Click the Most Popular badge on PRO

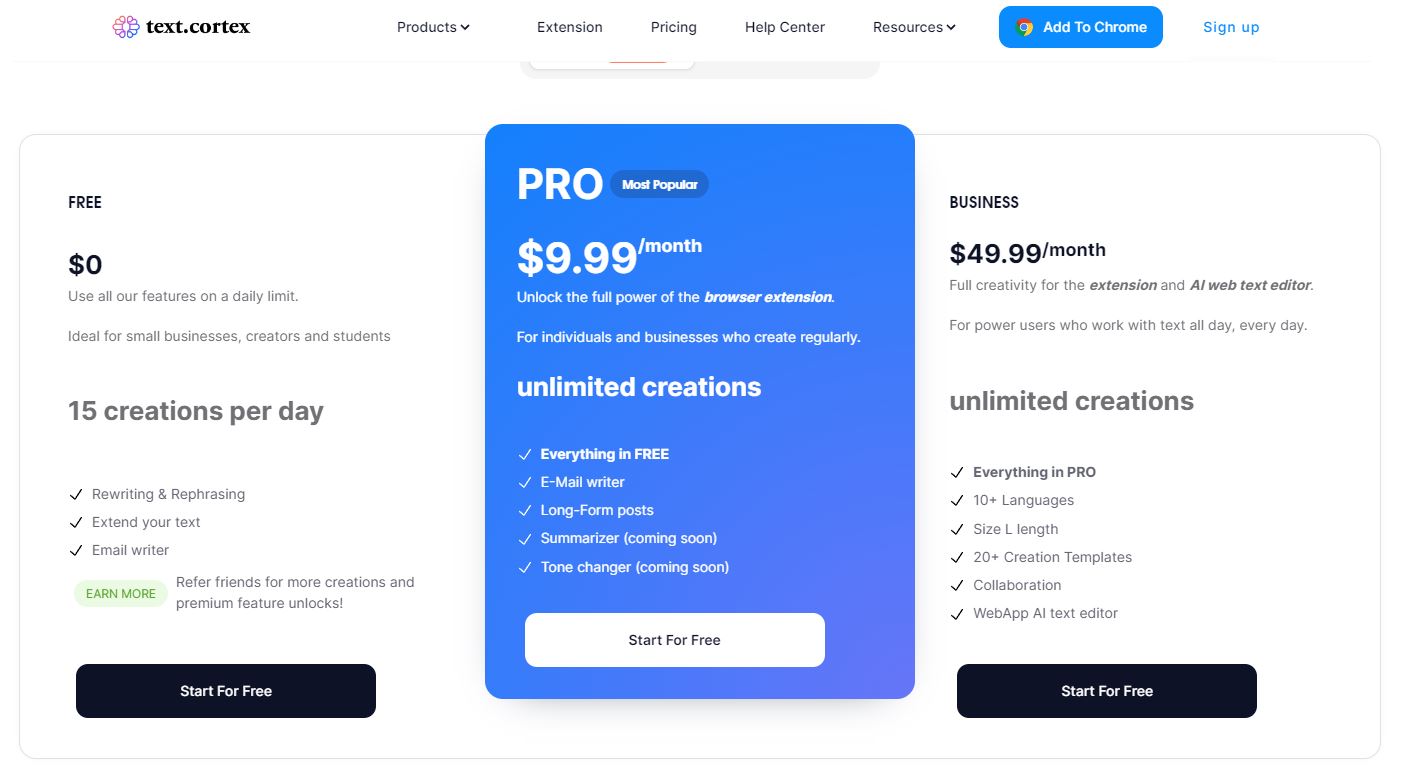click(659, 184)
